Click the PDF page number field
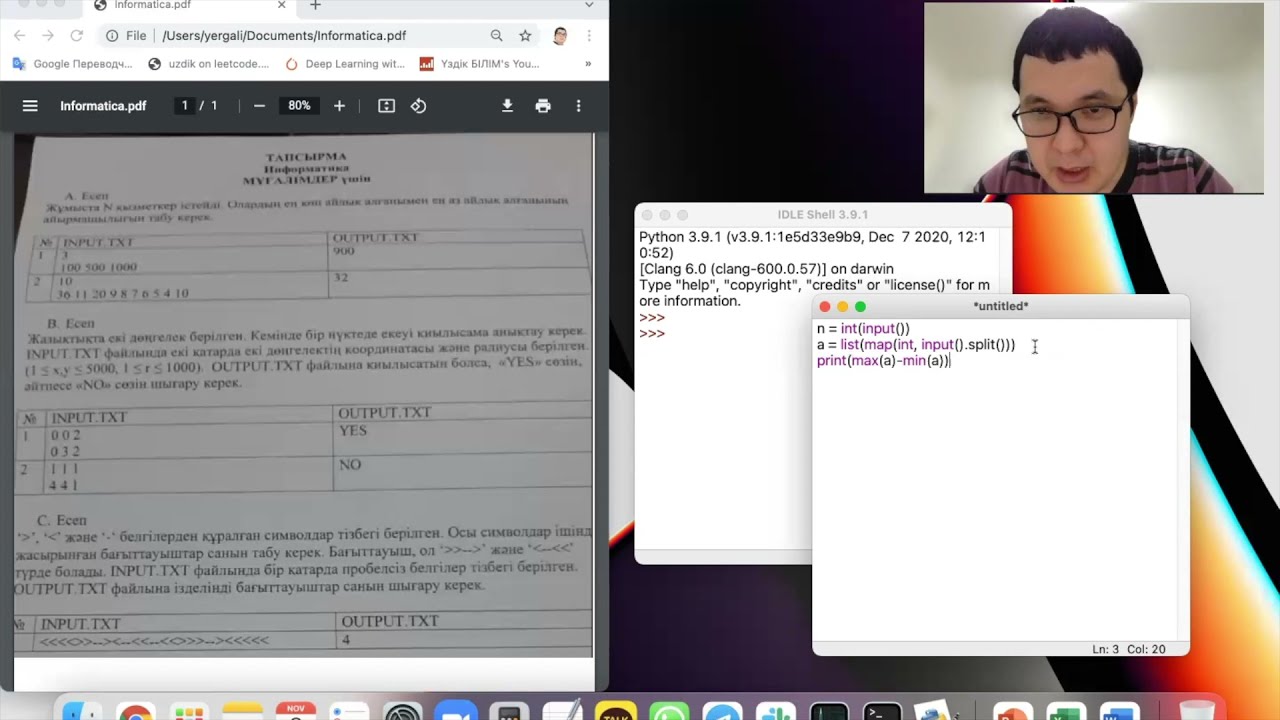Screen dimensions: 1280x720 click(184, 106)
